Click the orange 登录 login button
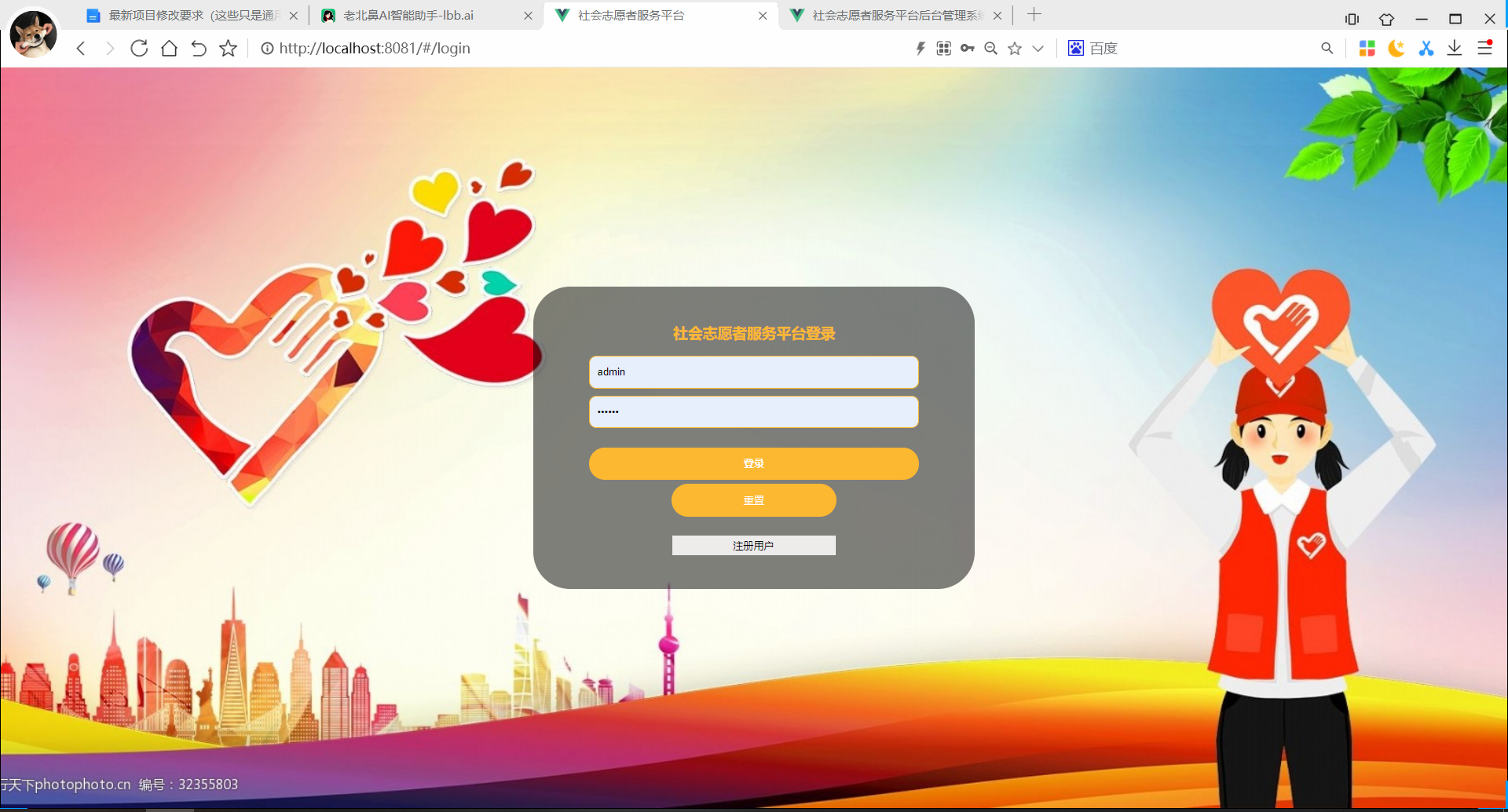 click(753, 463)
